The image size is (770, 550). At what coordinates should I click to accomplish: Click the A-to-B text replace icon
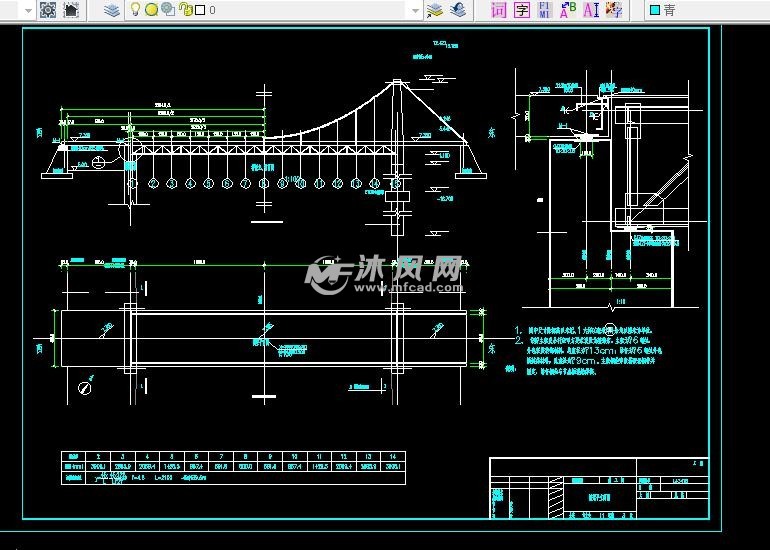[567, 10]
